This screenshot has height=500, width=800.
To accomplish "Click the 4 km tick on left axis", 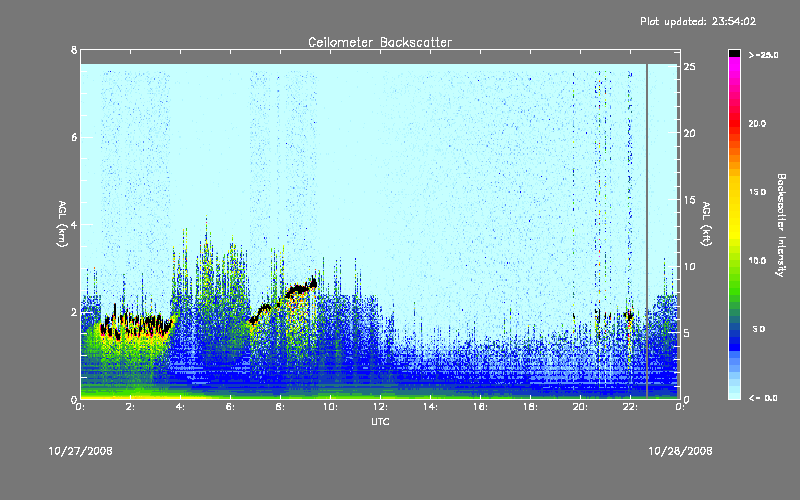I will (74, 224).
